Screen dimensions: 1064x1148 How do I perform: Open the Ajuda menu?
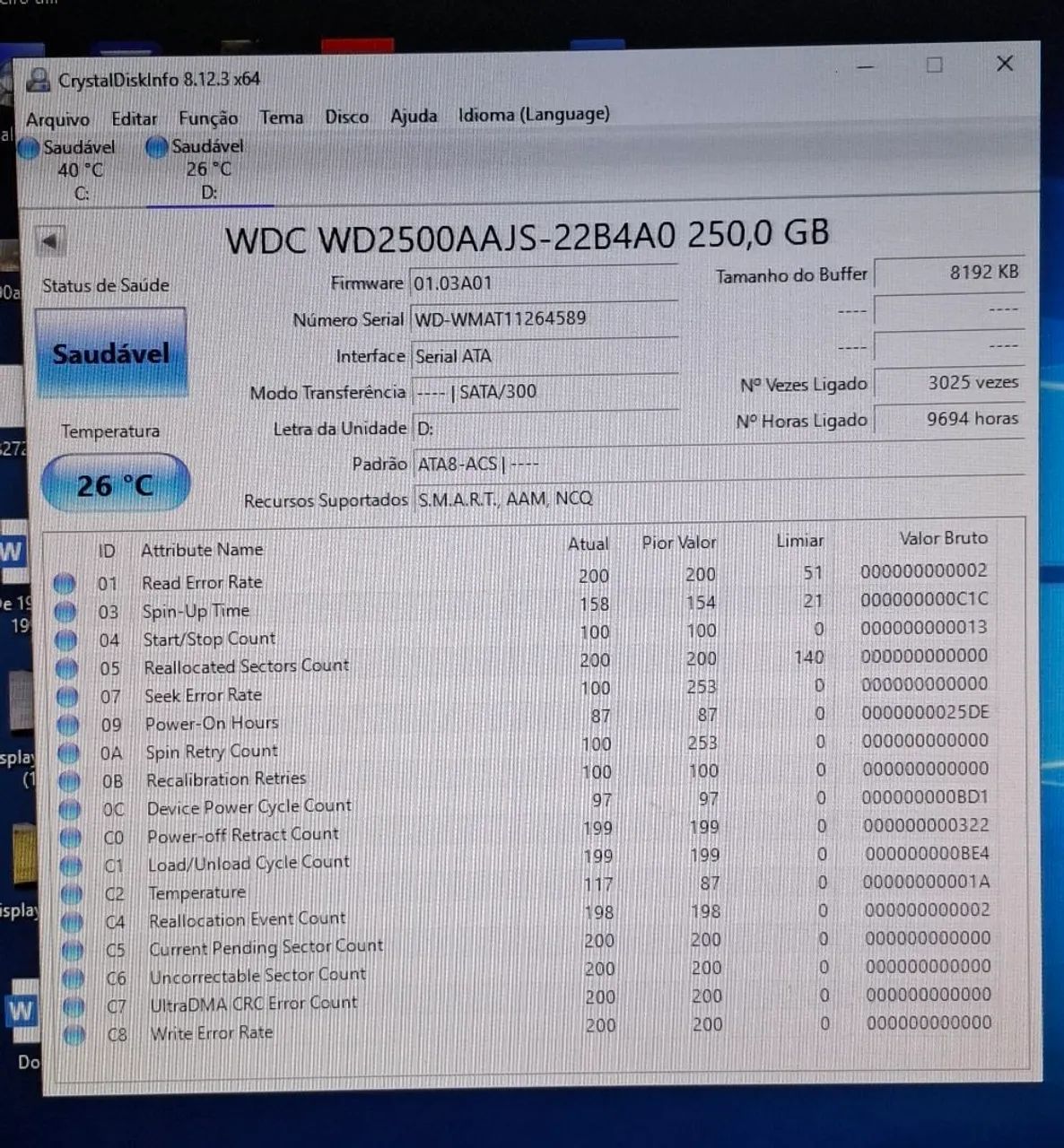414,115
